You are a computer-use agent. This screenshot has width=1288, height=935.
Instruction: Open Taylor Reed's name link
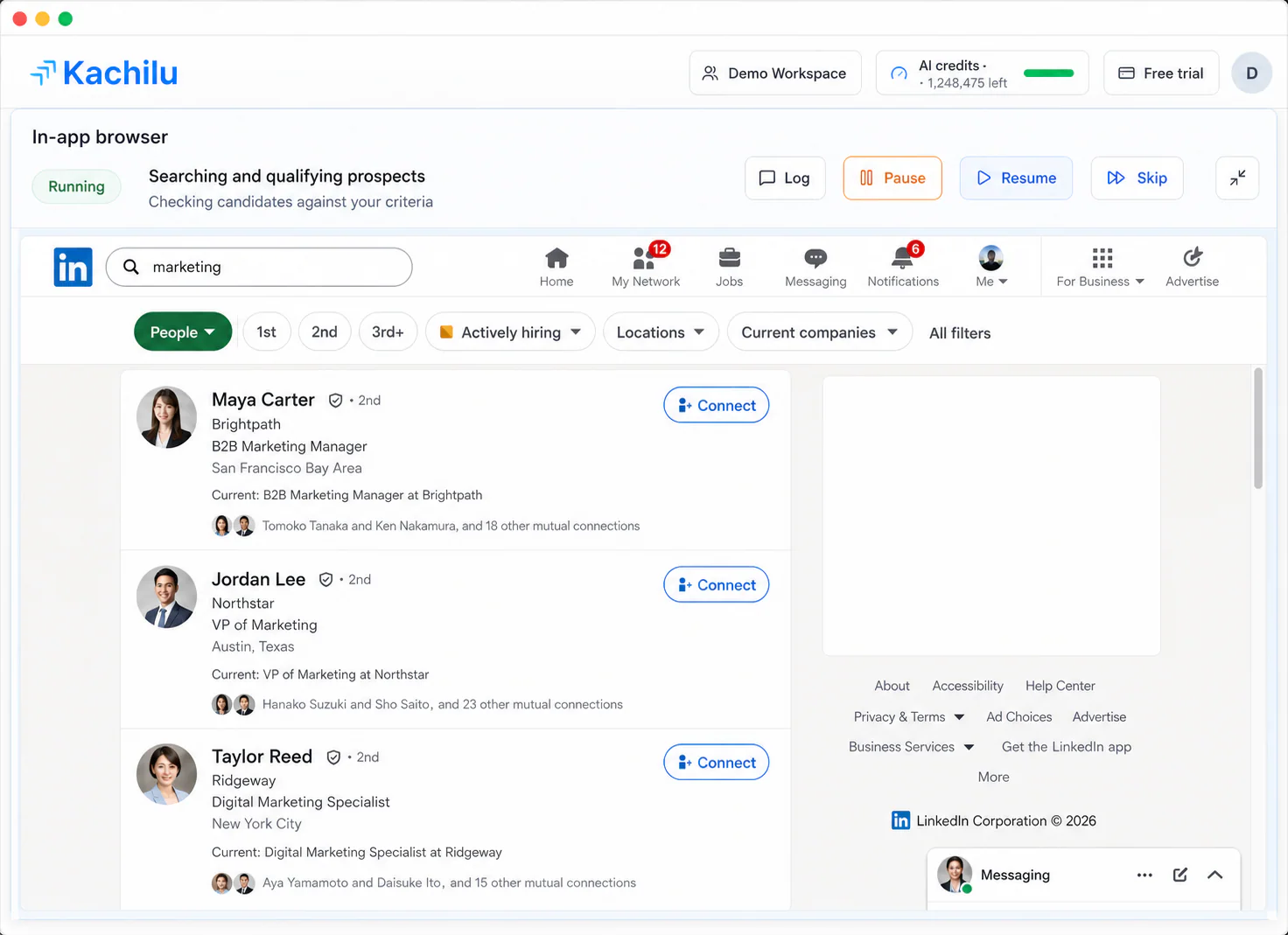(262, 757)
